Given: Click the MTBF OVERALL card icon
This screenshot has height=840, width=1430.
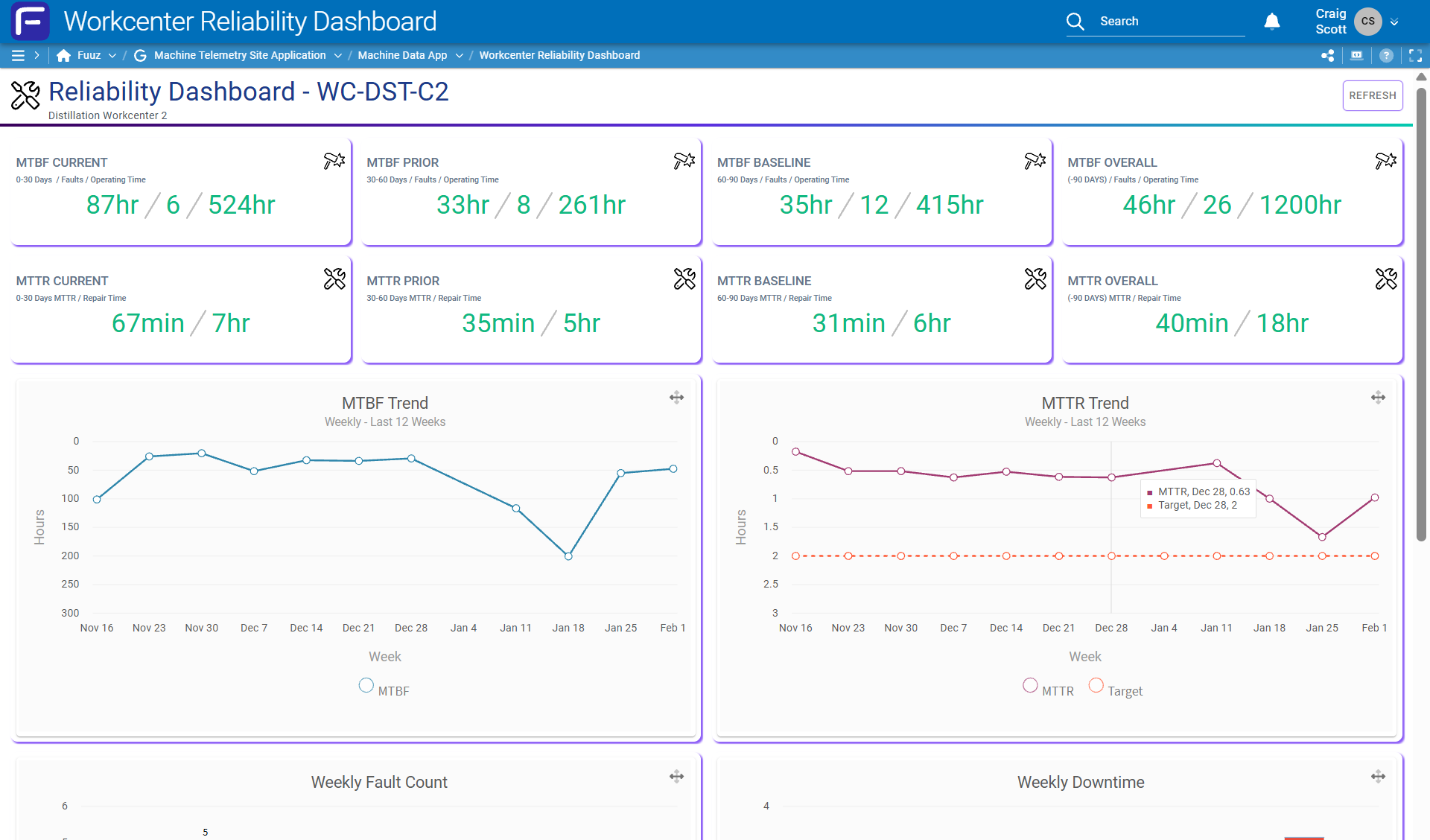Looking at the screenshot, I should (x=1386, y=161).
